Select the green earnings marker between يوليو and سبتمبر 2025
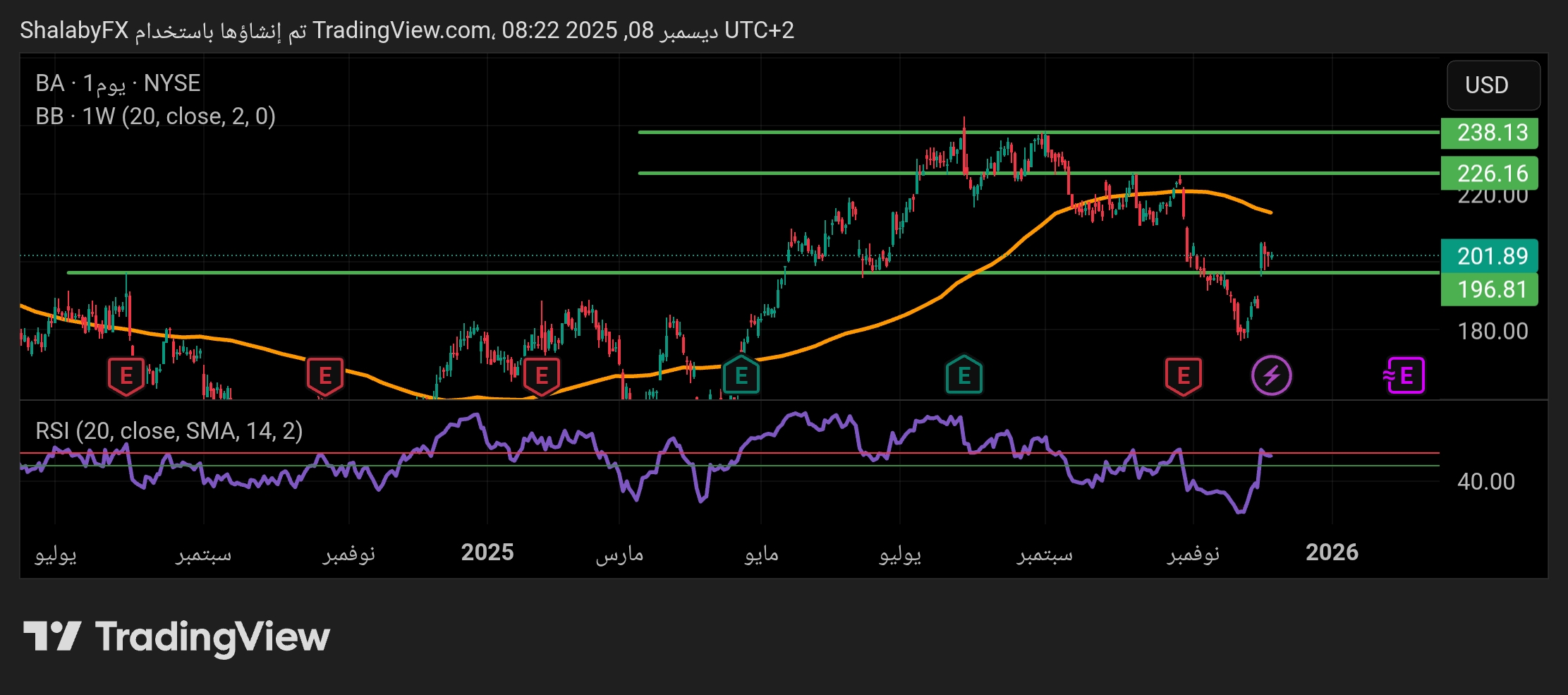This screenshot has width=1568, height=695. [x=964, y=376]
